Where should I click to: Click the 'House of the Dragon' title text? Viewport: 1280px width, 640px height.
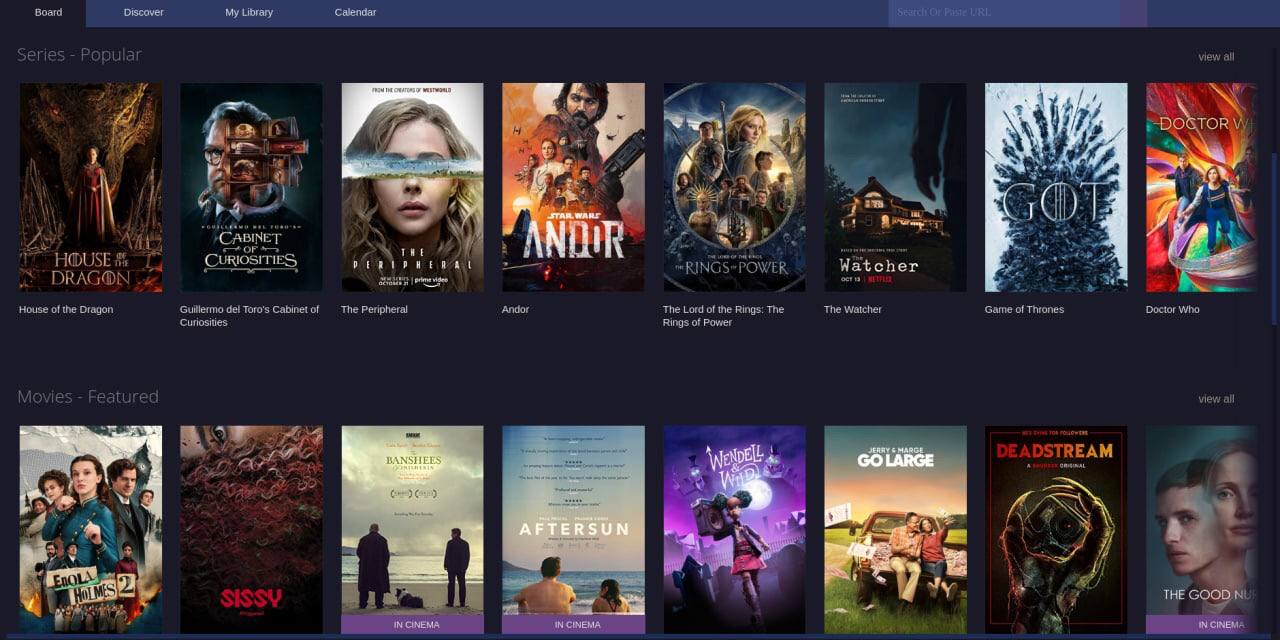[x=66, y=309]
